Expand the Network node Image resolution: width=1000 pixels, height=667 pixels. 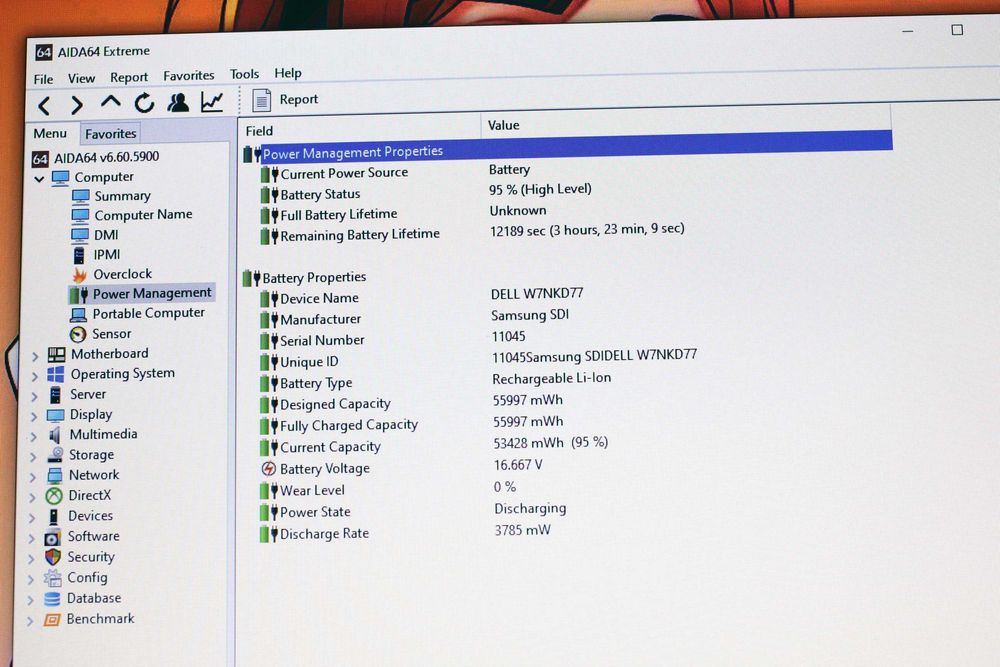pyautogui.click(x=33, y=477)
